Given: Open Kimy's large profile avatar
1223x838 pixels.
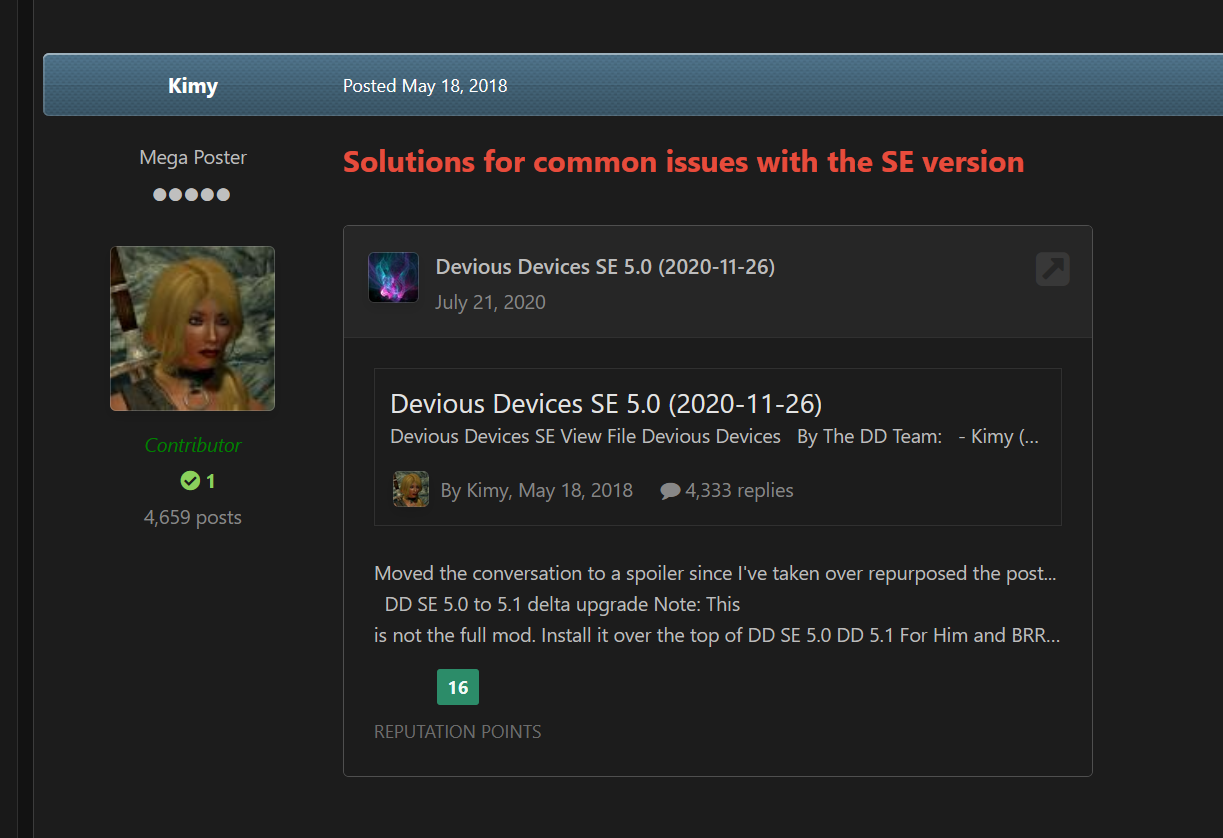Looking at the screenshot, I should [x=192, y=328].
